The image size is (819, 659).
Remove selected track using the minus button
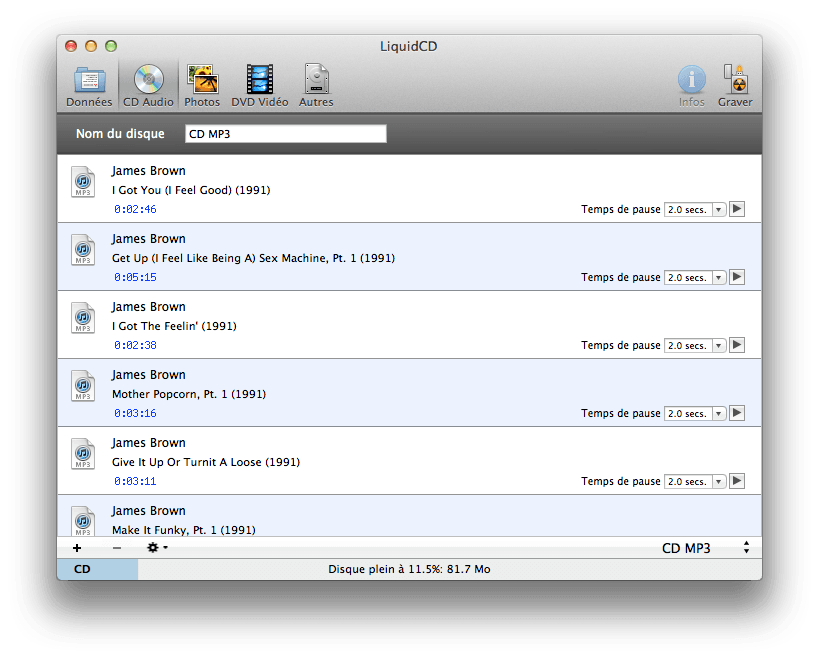point(116,548)
